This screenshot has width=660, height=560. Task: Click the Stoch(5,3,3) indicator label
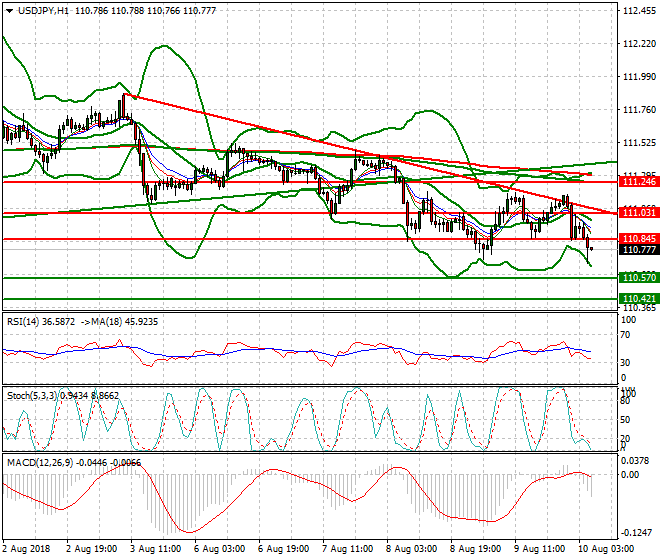tap(32, 396)
